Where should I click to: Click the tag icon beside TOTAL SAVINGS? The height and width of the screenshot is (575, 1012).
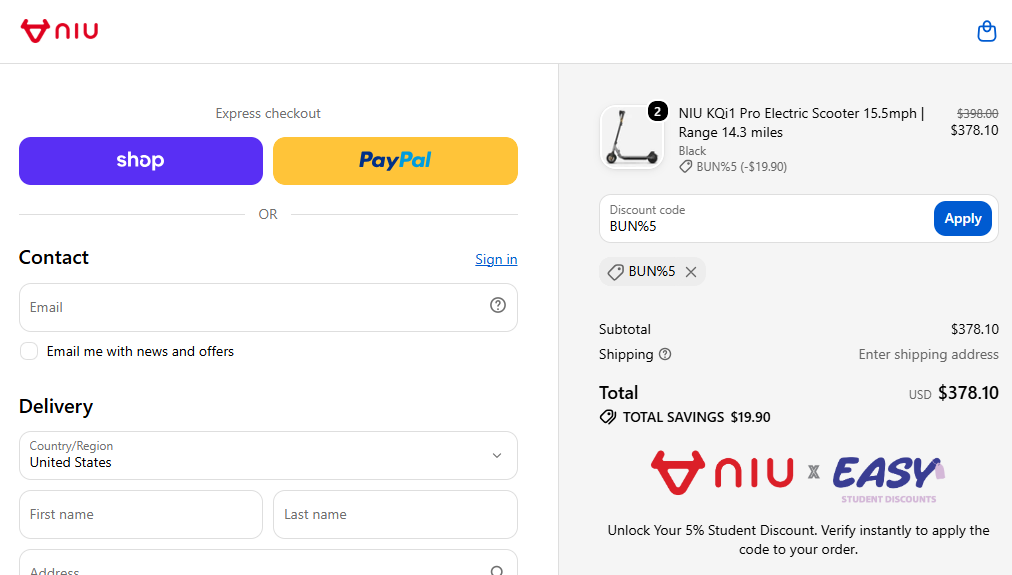[607, 417]
